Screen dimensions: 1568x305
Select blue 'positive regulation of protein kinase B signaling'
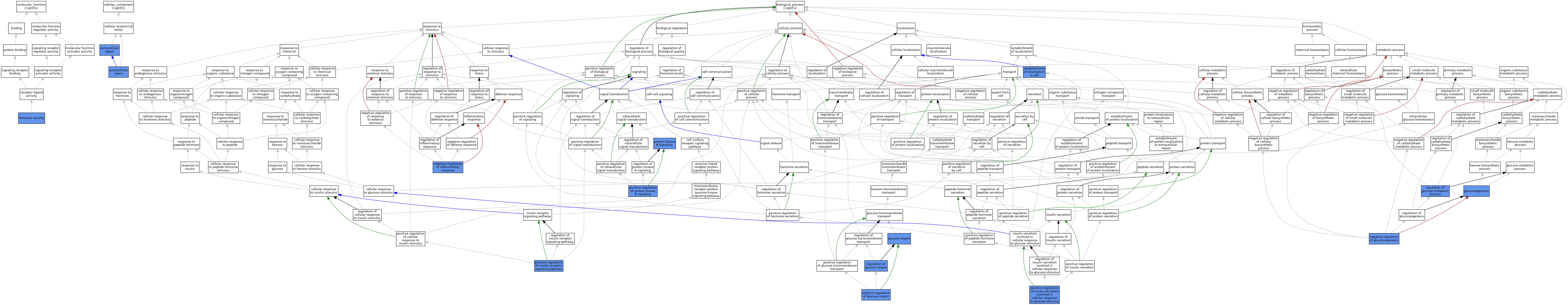pyautogui.click(x=643, y=191)
